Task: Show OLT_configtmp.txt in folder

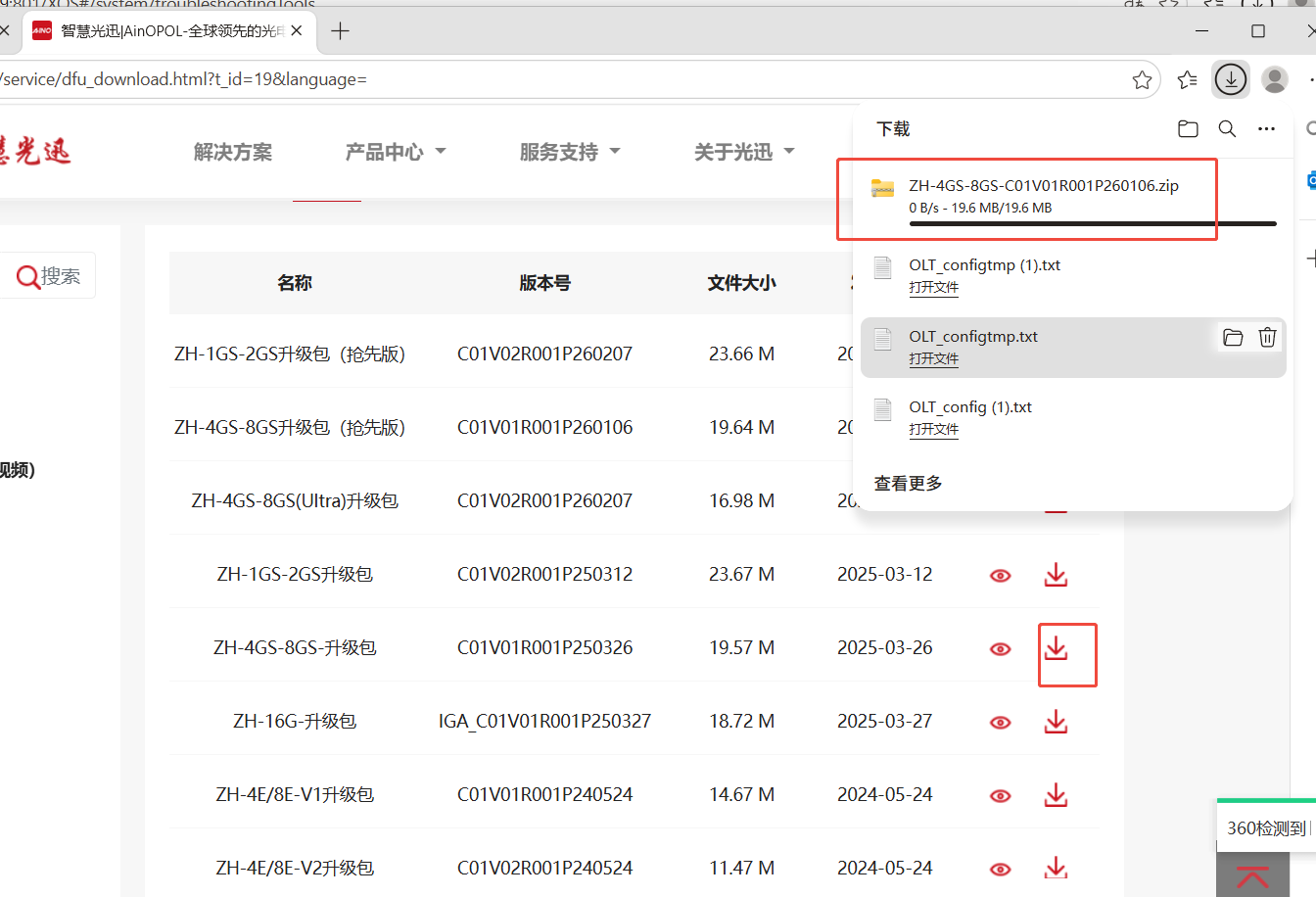Action: [1233, 338]
